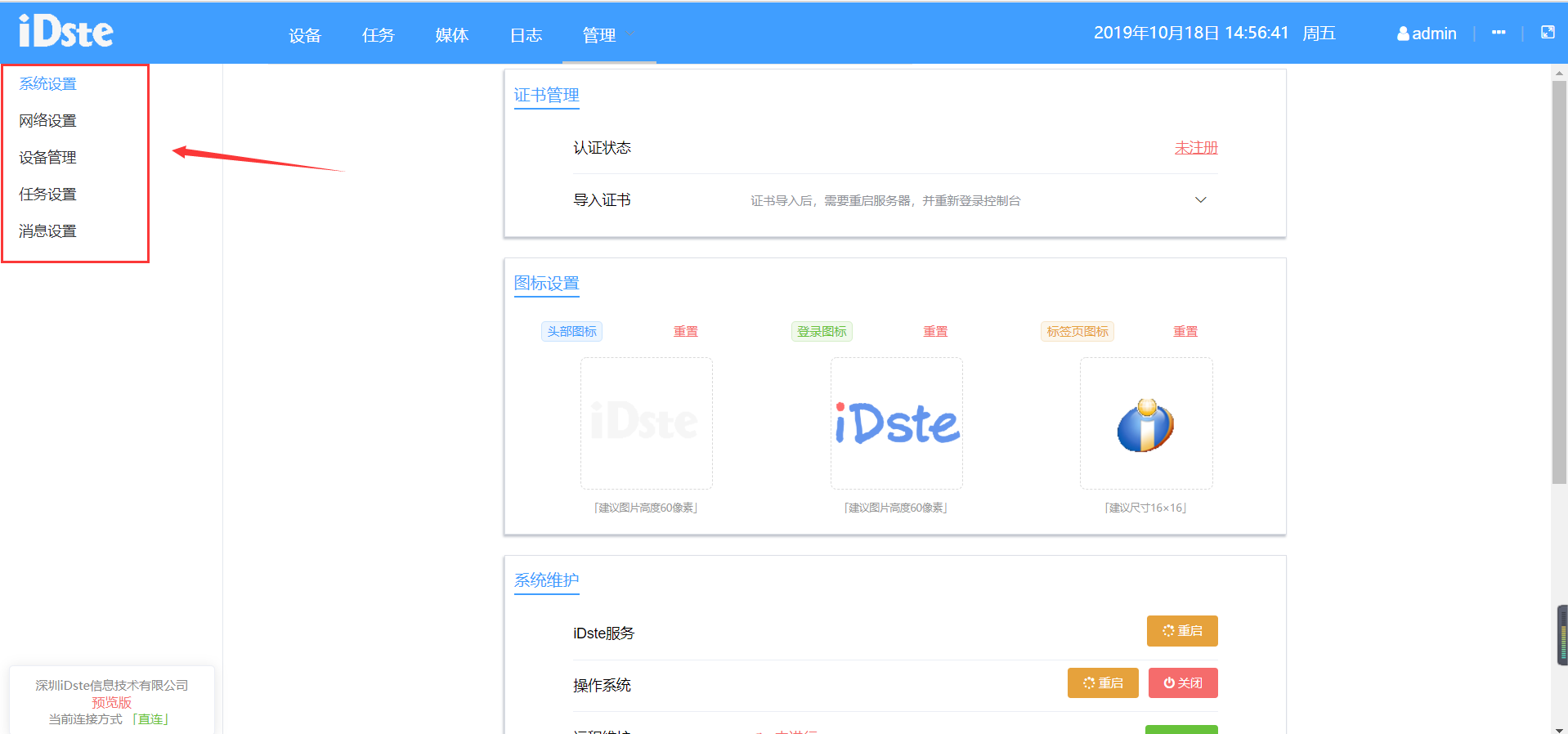
Task: Open the three-dots more options menu
Action: (x=1498, y=33)
